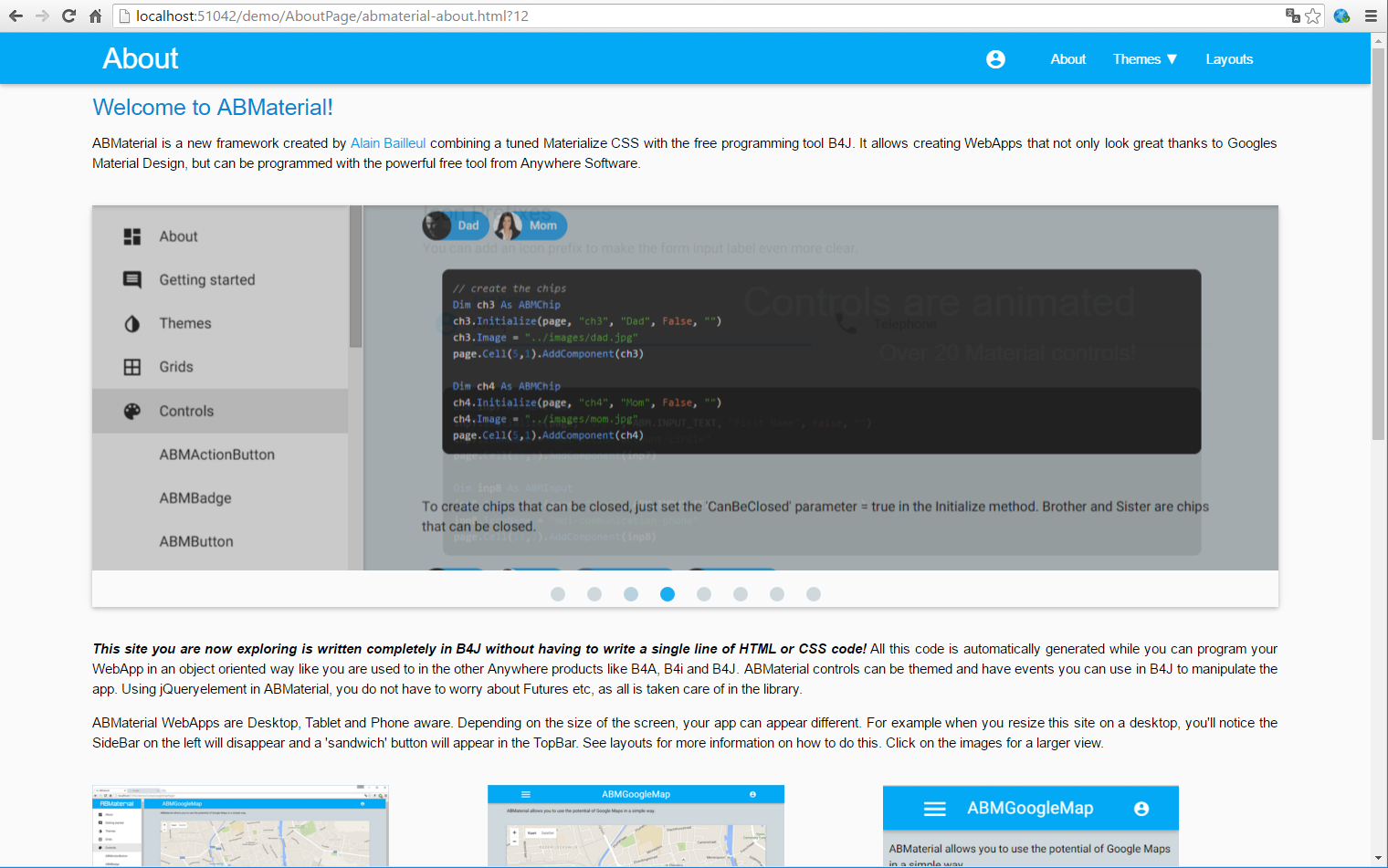Open the tablet layout thumbnail
The width and height of the screenshot is (1388, 868).
[x=636, y=826]
